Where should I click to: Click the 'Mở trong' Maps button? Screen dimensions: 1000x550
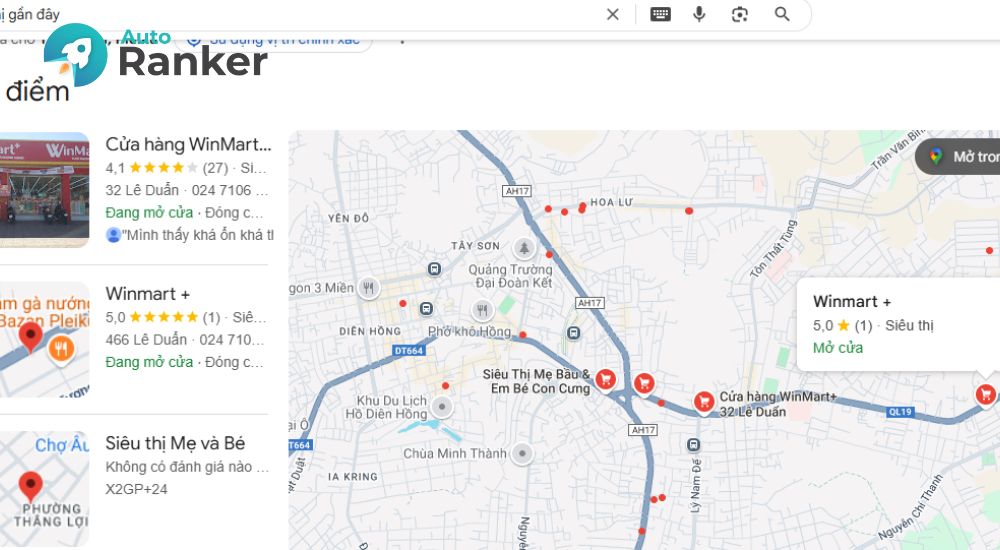tap(959, 156)
